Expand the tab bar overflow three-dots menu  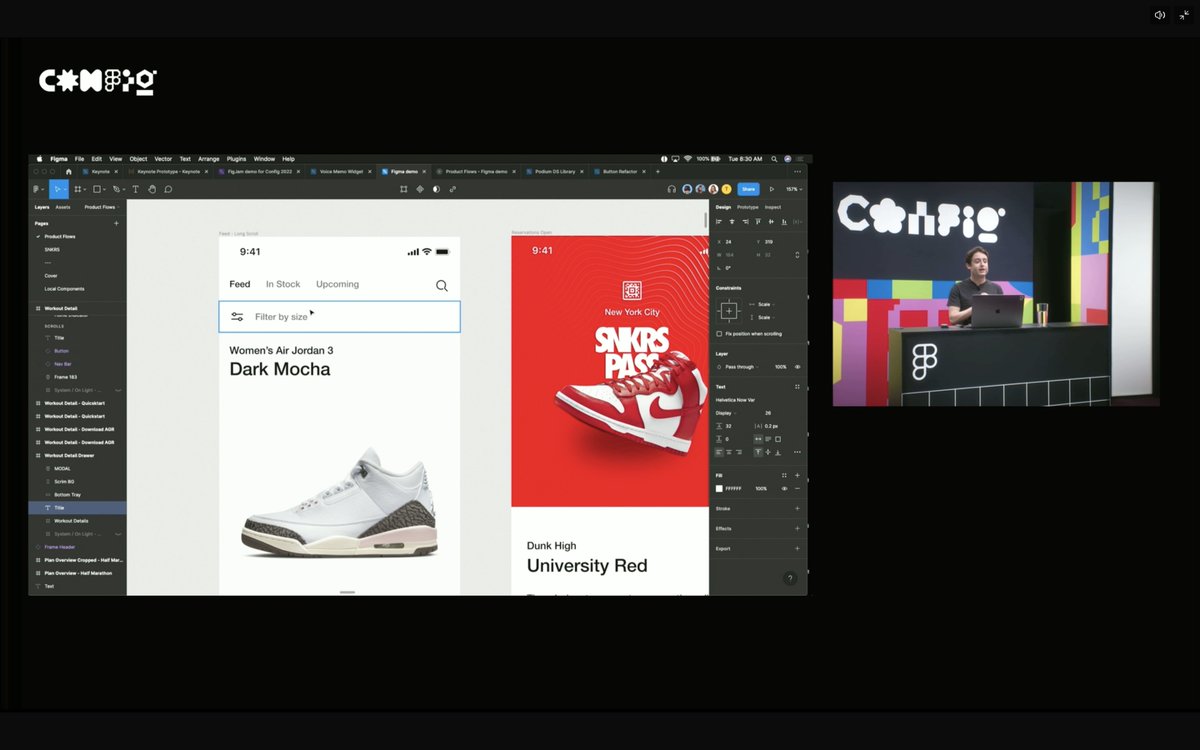(x=797, y=172)
